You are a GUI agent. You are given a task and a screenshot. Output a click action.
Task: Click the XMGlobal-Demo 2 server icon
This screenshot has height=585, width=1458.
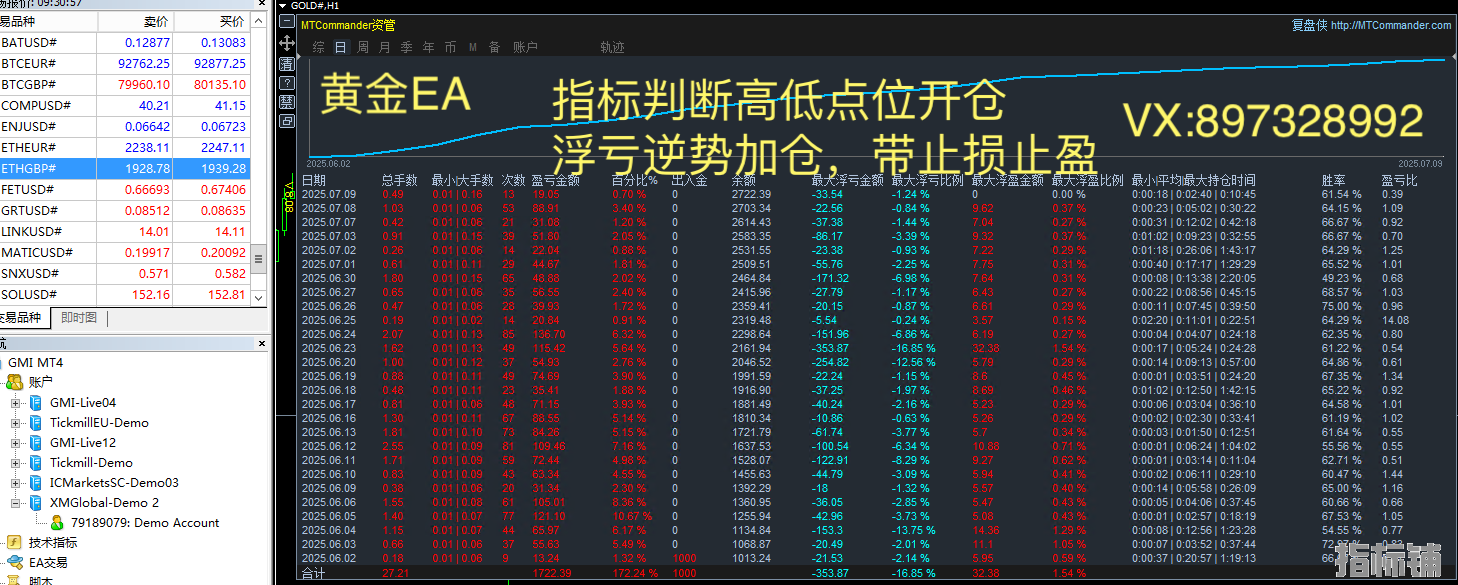click(x=35, y=502)
